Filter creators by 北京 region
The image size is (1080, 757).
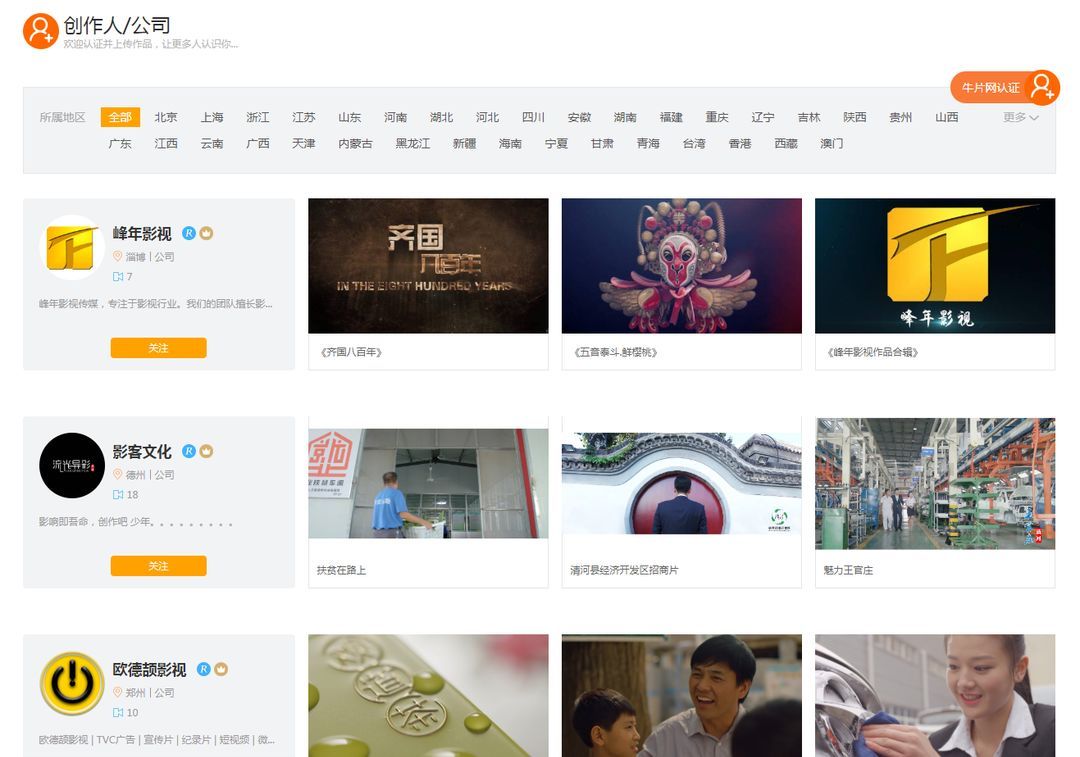point(166,117)
